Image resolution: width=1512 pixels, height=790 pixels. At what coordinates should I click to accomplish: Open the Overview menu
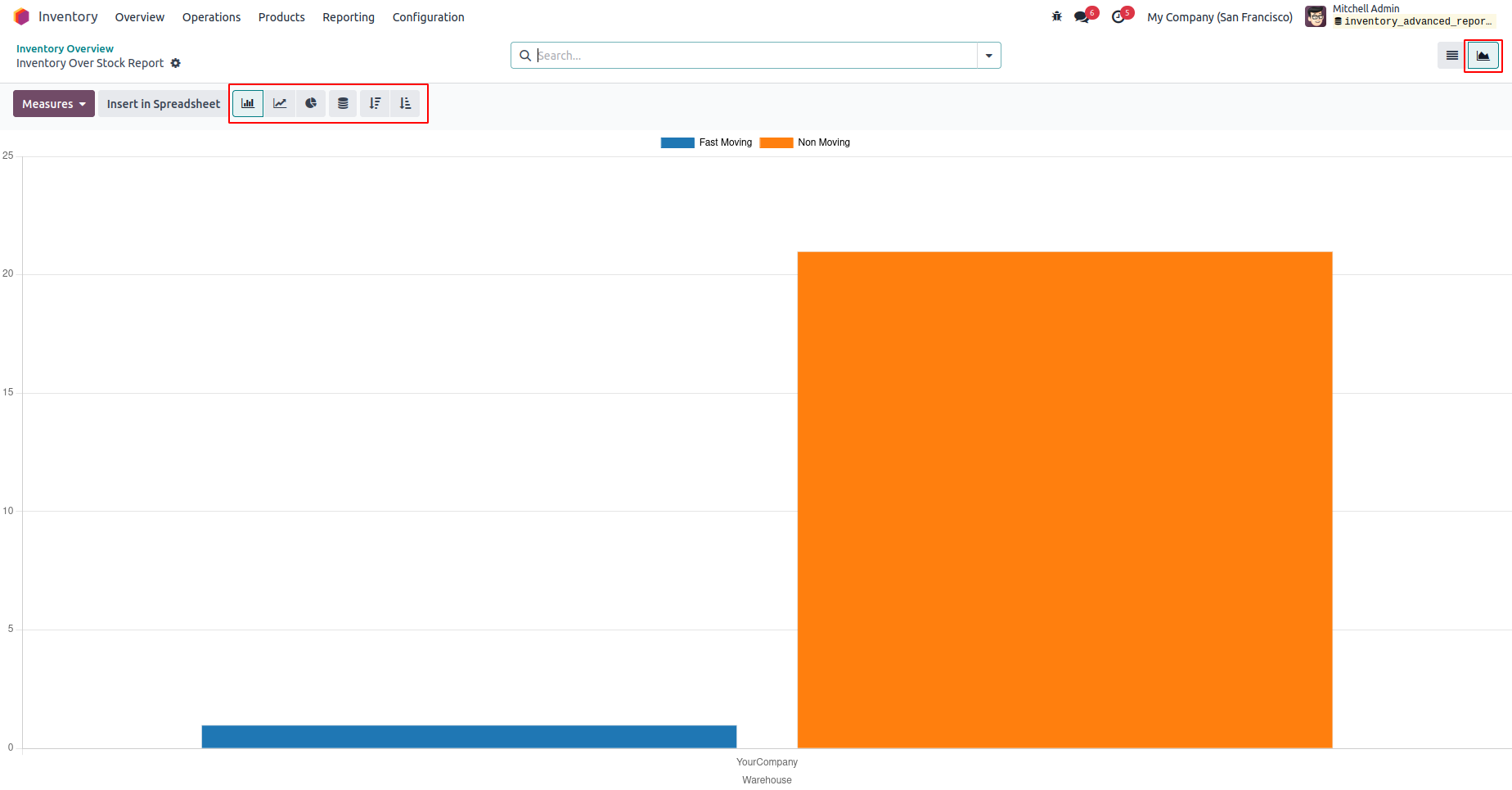coord(140,17)
